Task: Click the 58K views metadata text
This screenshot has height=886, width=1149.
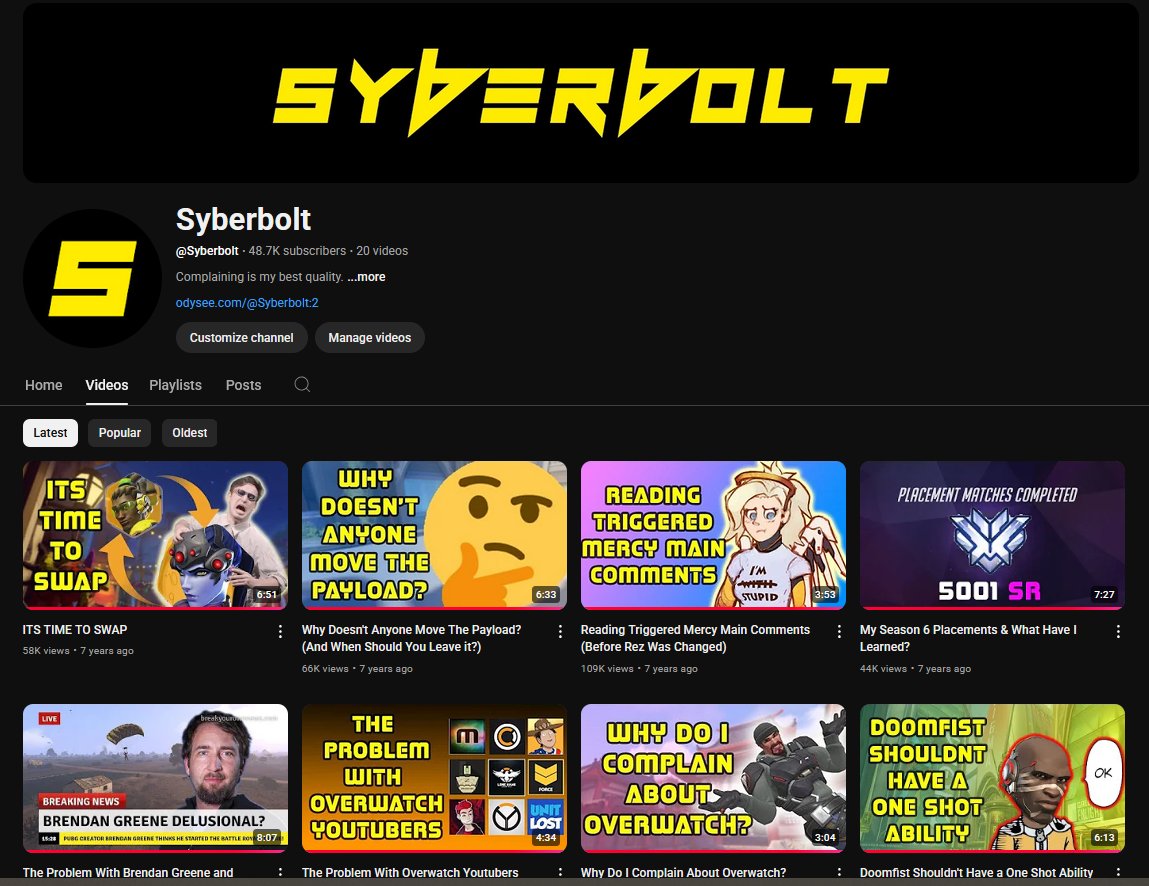Action: pos(46,651)
